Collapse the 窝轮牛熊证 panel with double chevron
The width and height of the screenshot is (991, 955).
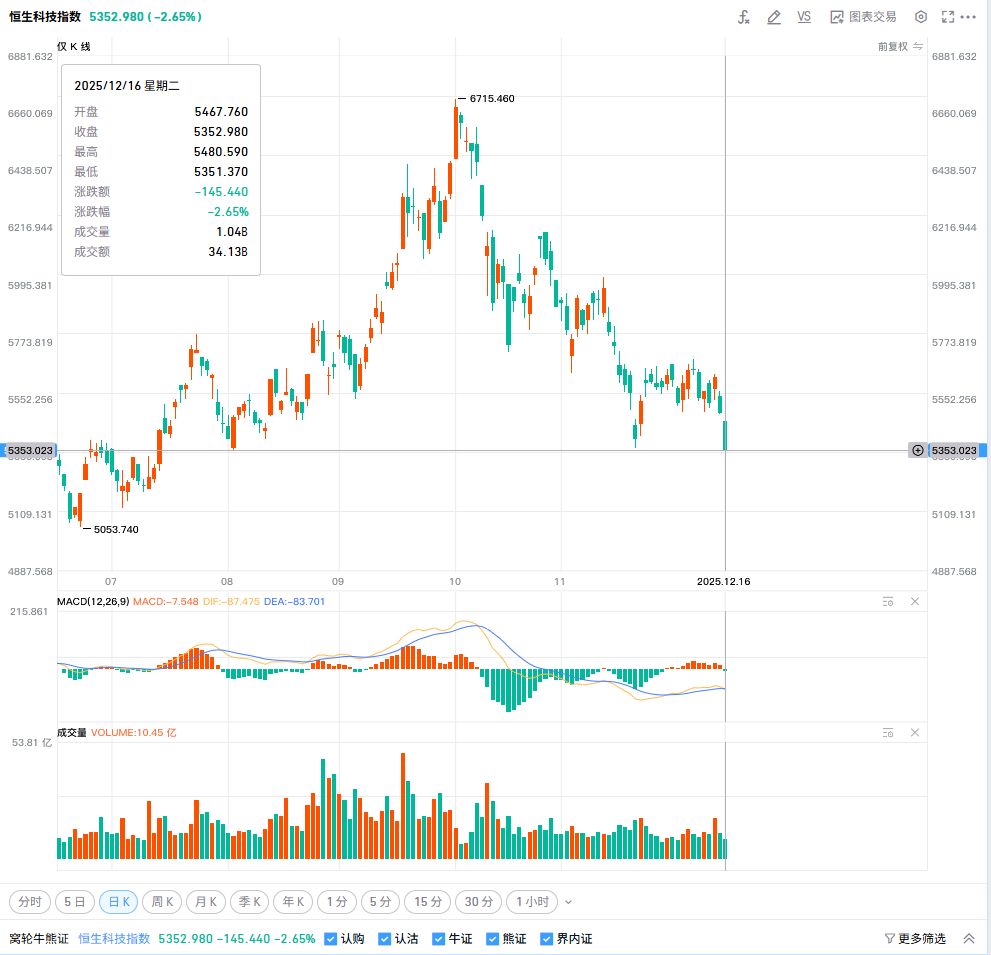pyautogui.click(x=968, y=939)
